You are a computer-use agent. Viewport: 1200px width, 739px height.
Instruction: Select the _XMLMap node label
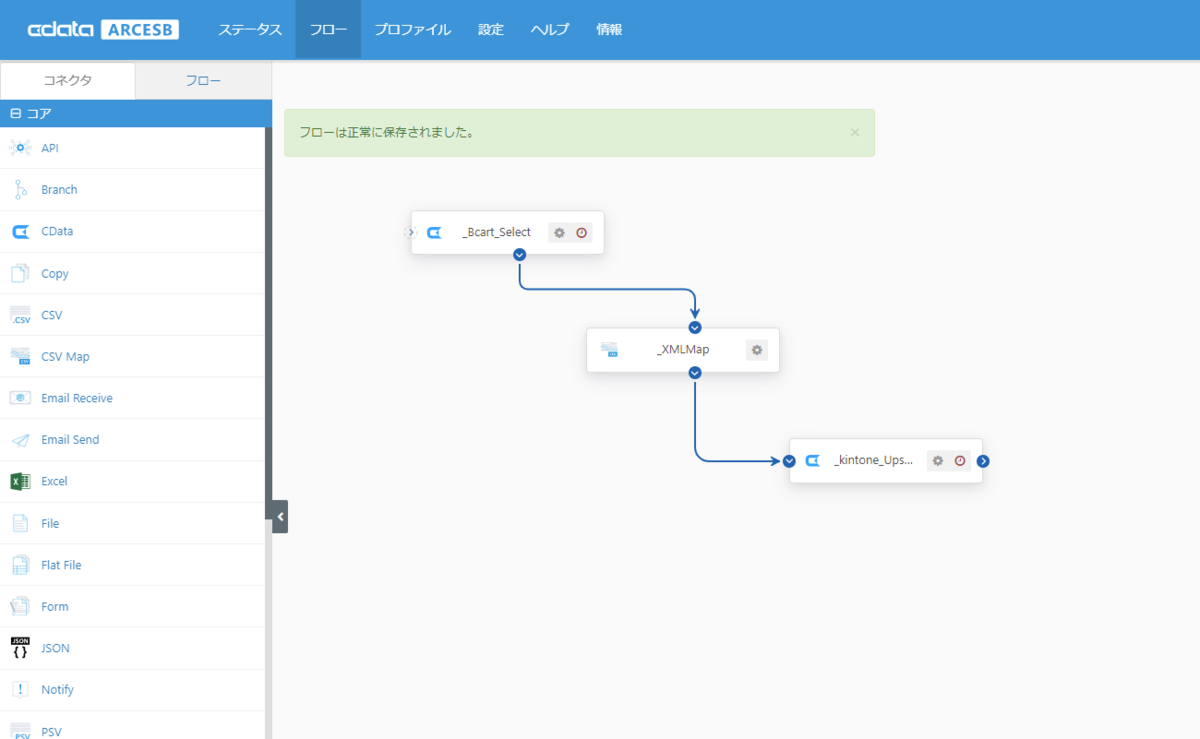pos(683,350)
